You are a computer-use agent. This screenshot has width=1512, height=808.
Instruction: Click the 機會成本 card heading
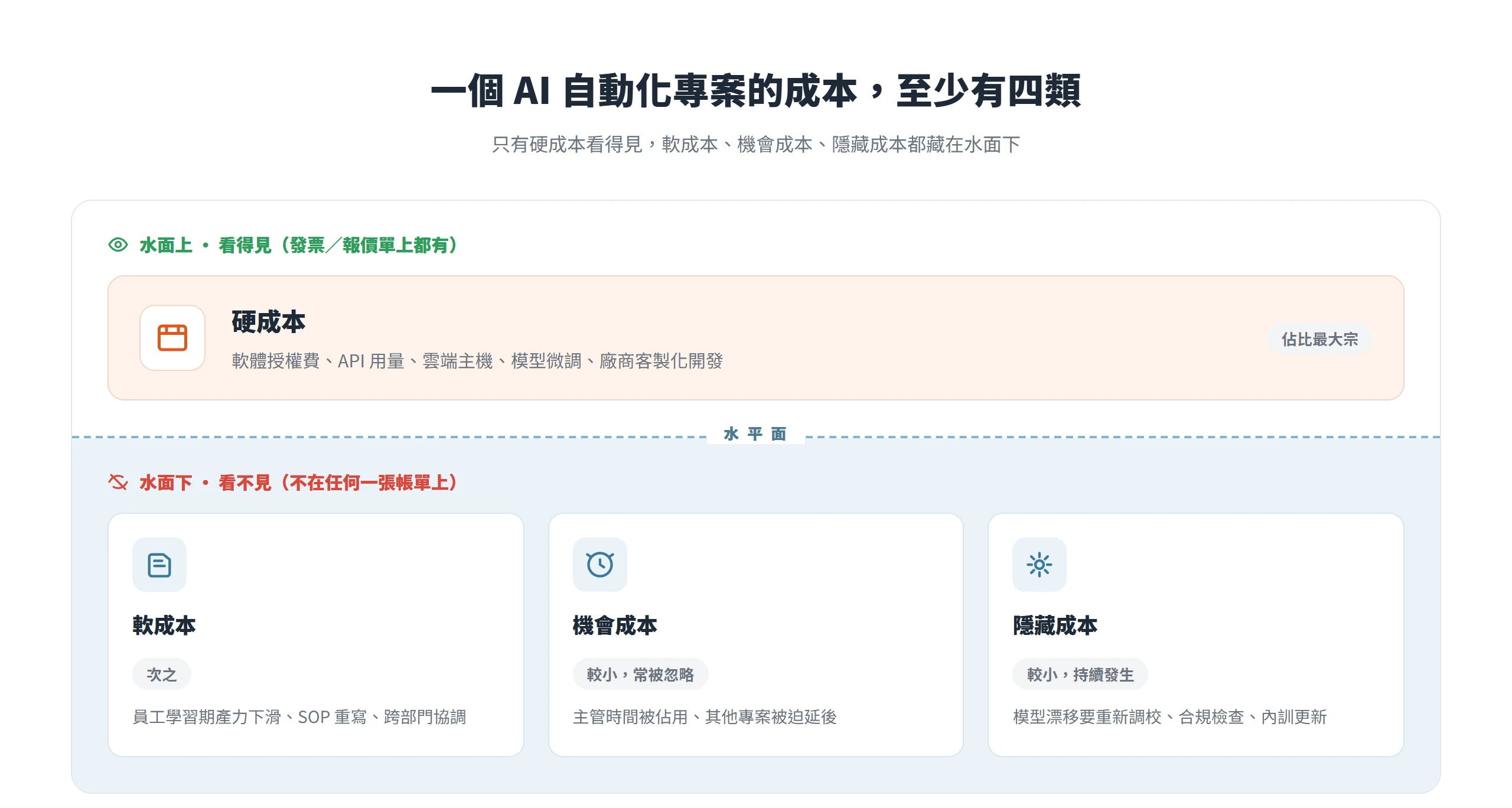pyautogui.click(x=615, y=625)
